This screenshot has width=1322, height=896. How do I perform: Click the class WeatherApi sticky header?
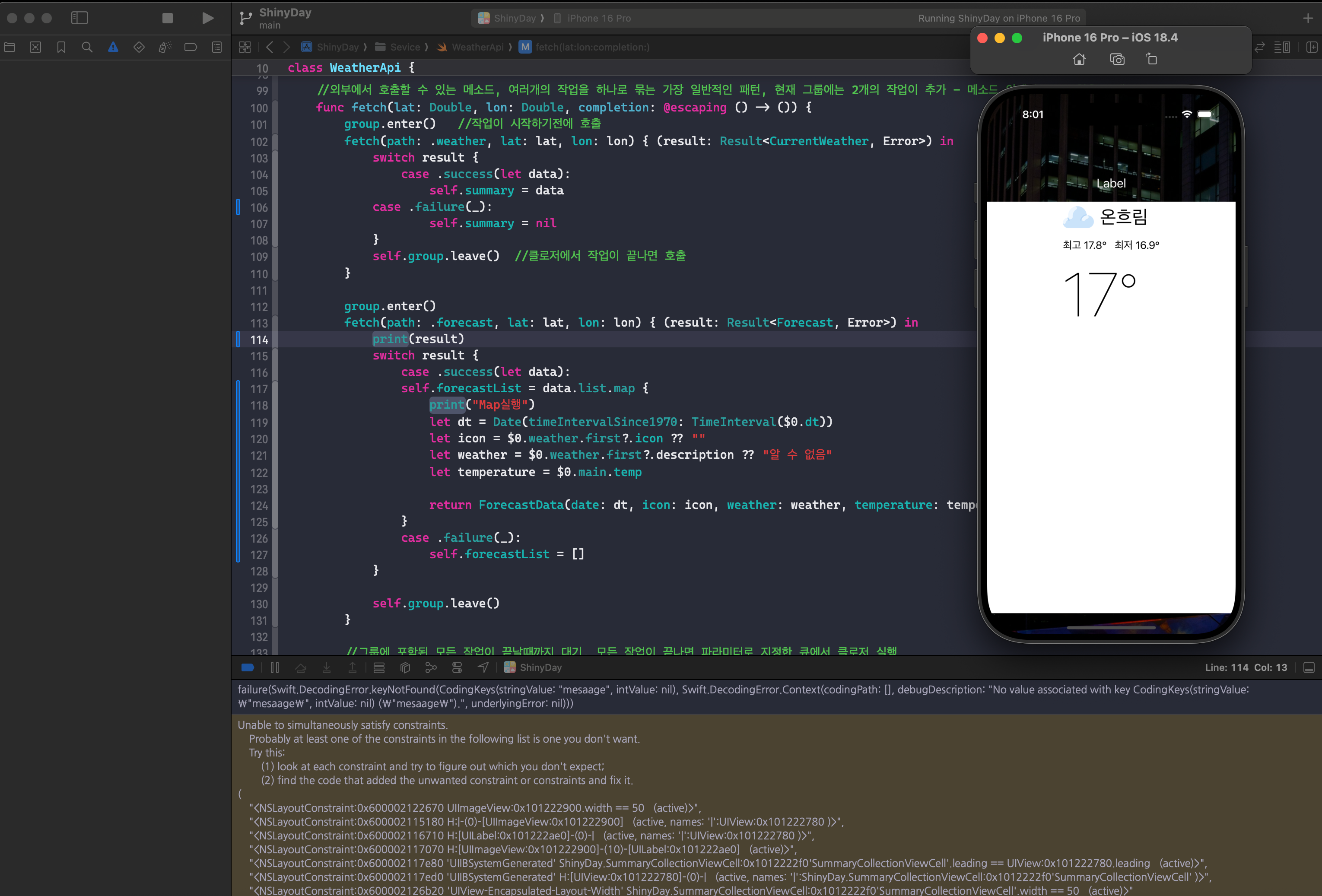coord(351,68)
